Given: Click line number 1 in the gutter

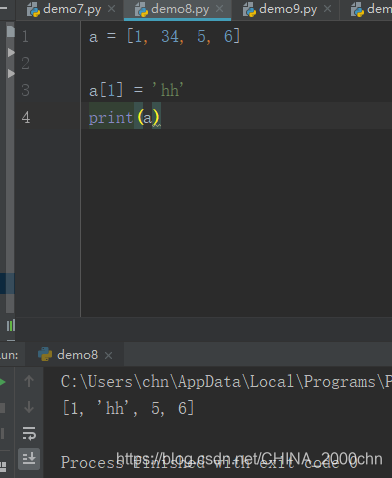Looking at the screenshot, I should tap(25, 36).
